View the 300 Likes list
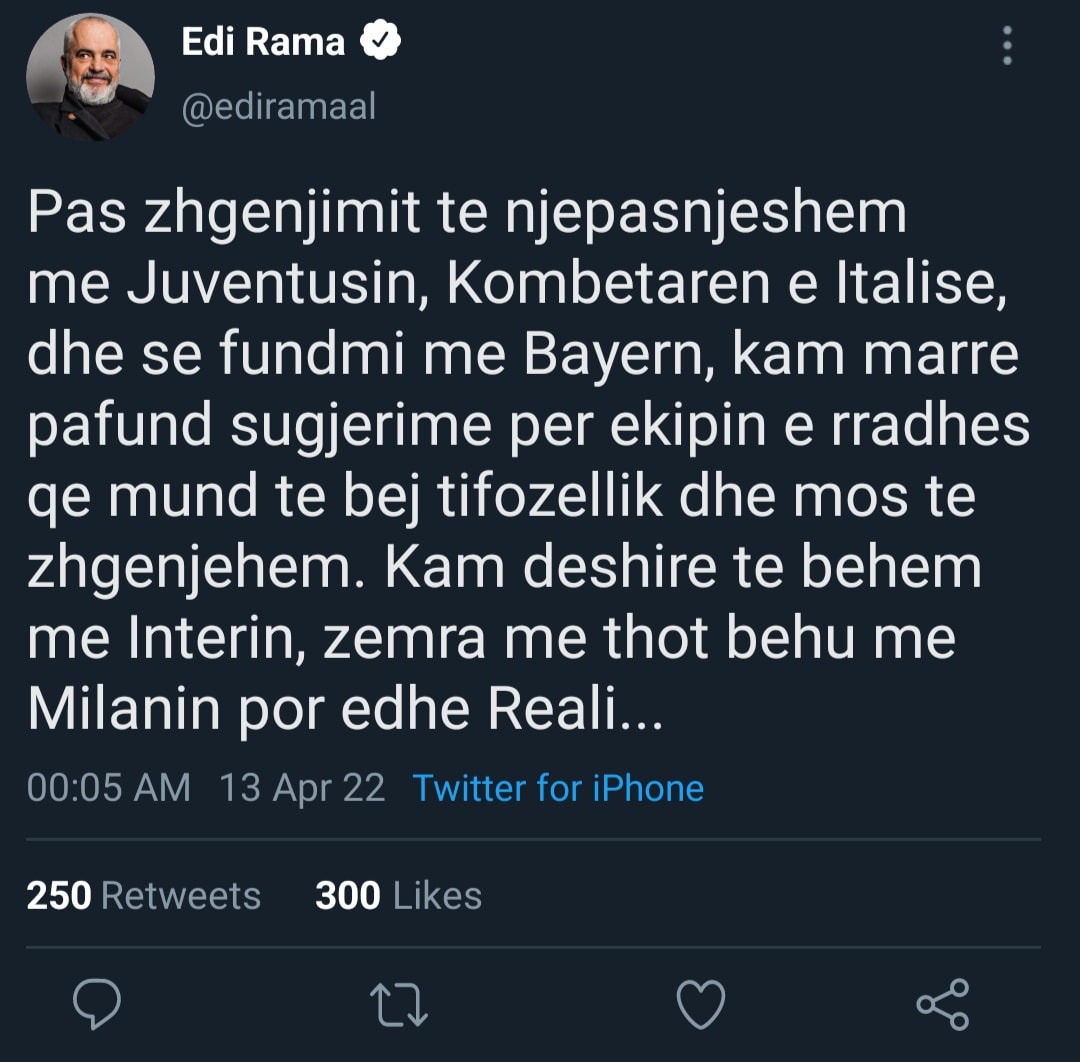This screenshot has width=1080, height=1062. tap(398, 895)
